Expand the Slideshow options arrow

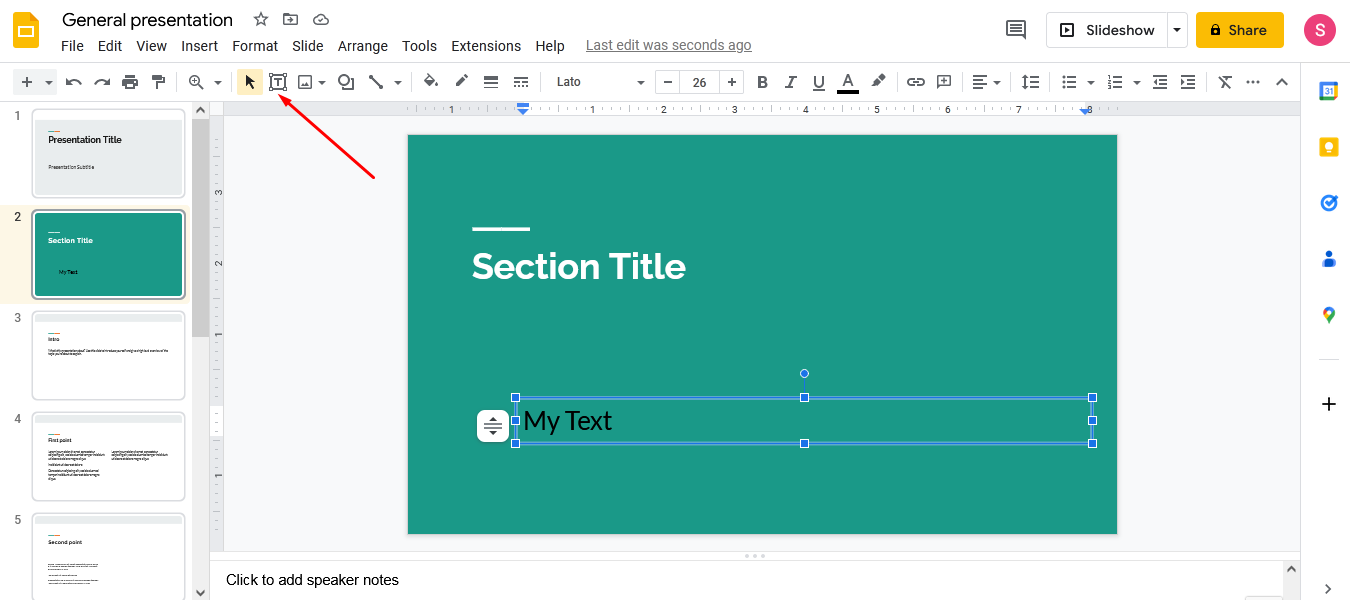click(1177, 30)
